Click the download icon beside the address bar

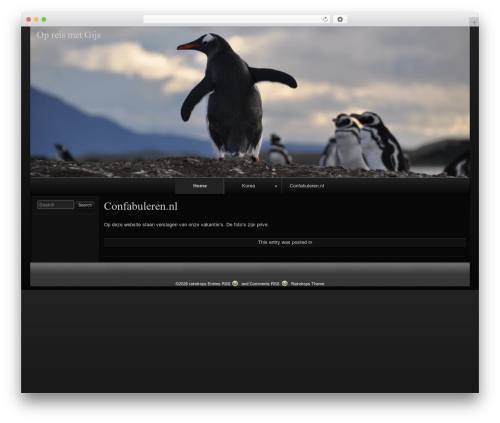pos(340,19)
